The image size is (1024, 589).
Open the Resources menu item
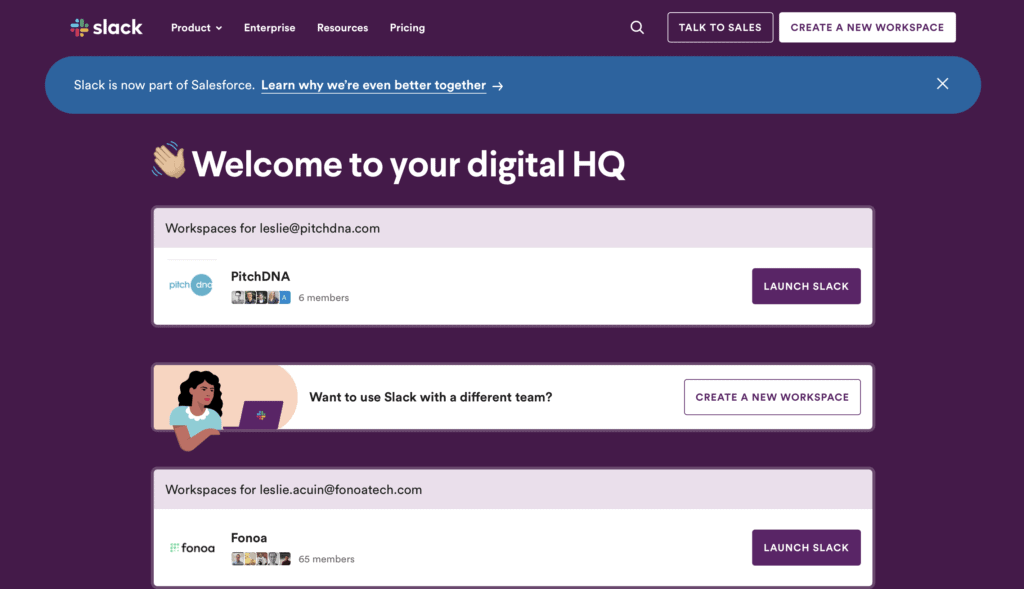[342, 27]
